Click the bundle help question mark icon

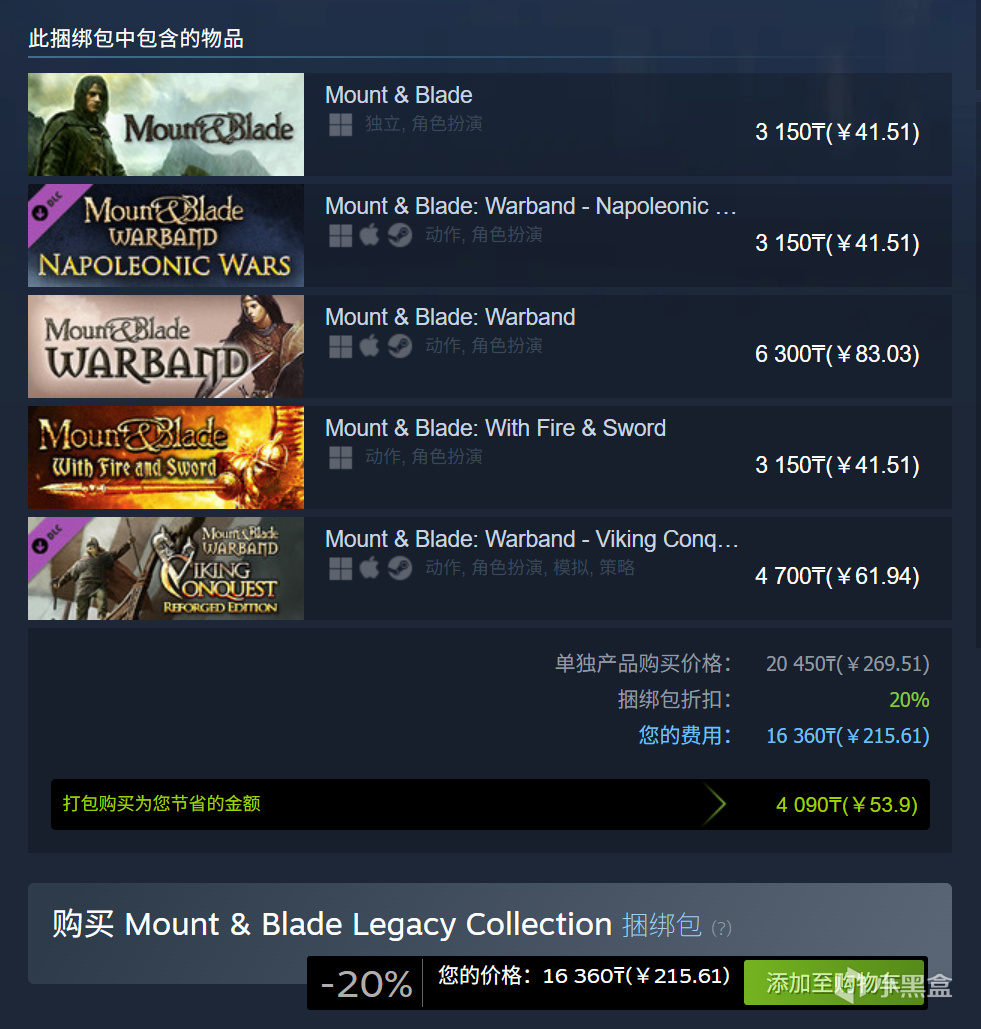click(x=721, y=928)
